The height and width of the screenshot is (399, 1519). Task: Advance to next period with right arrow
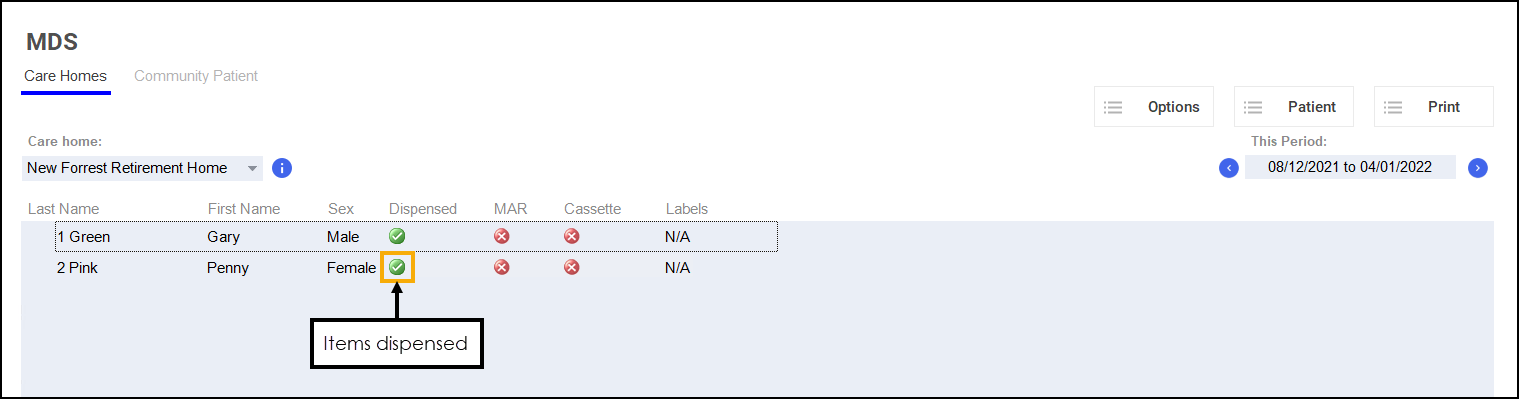(1478, 168)
